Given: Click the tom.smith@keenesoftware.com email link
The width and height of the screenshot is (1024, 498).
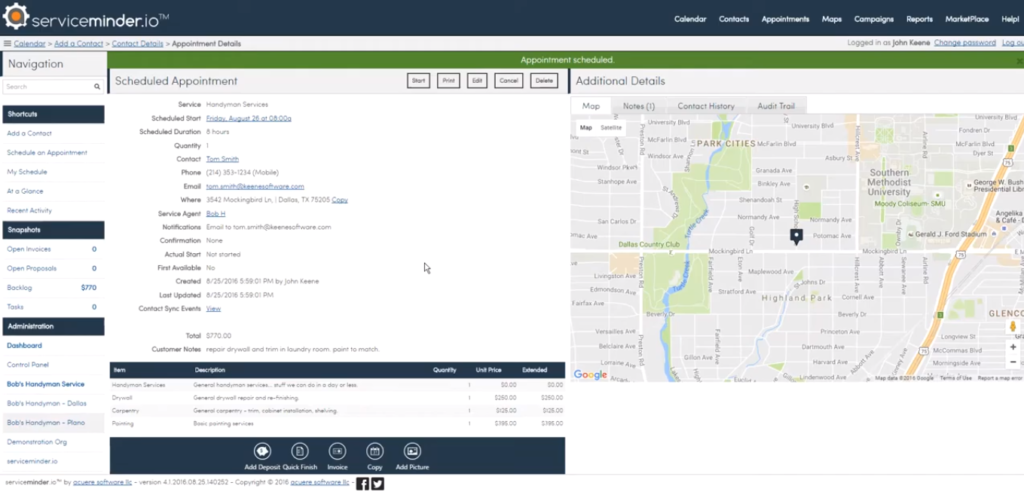Looking at the screenshot, I should [x=255, y=186].
